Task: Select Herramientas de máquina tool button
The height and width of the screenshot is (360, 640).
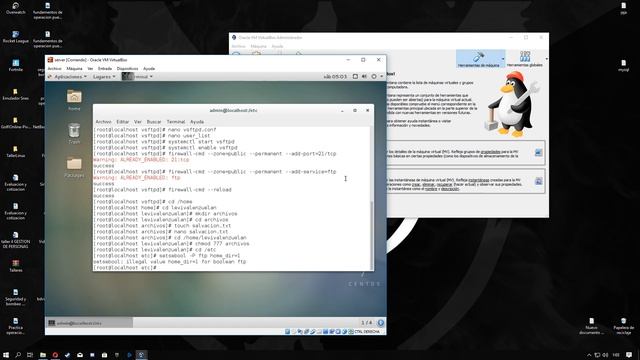Action: point(478,59)
